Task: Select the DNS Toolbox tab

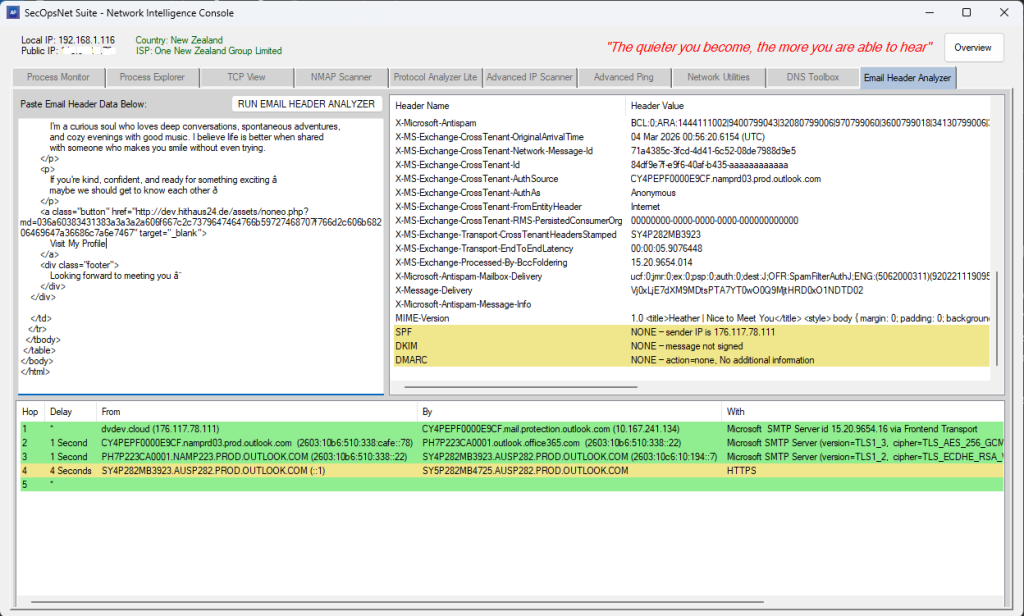Action: (x=811, y=77)
